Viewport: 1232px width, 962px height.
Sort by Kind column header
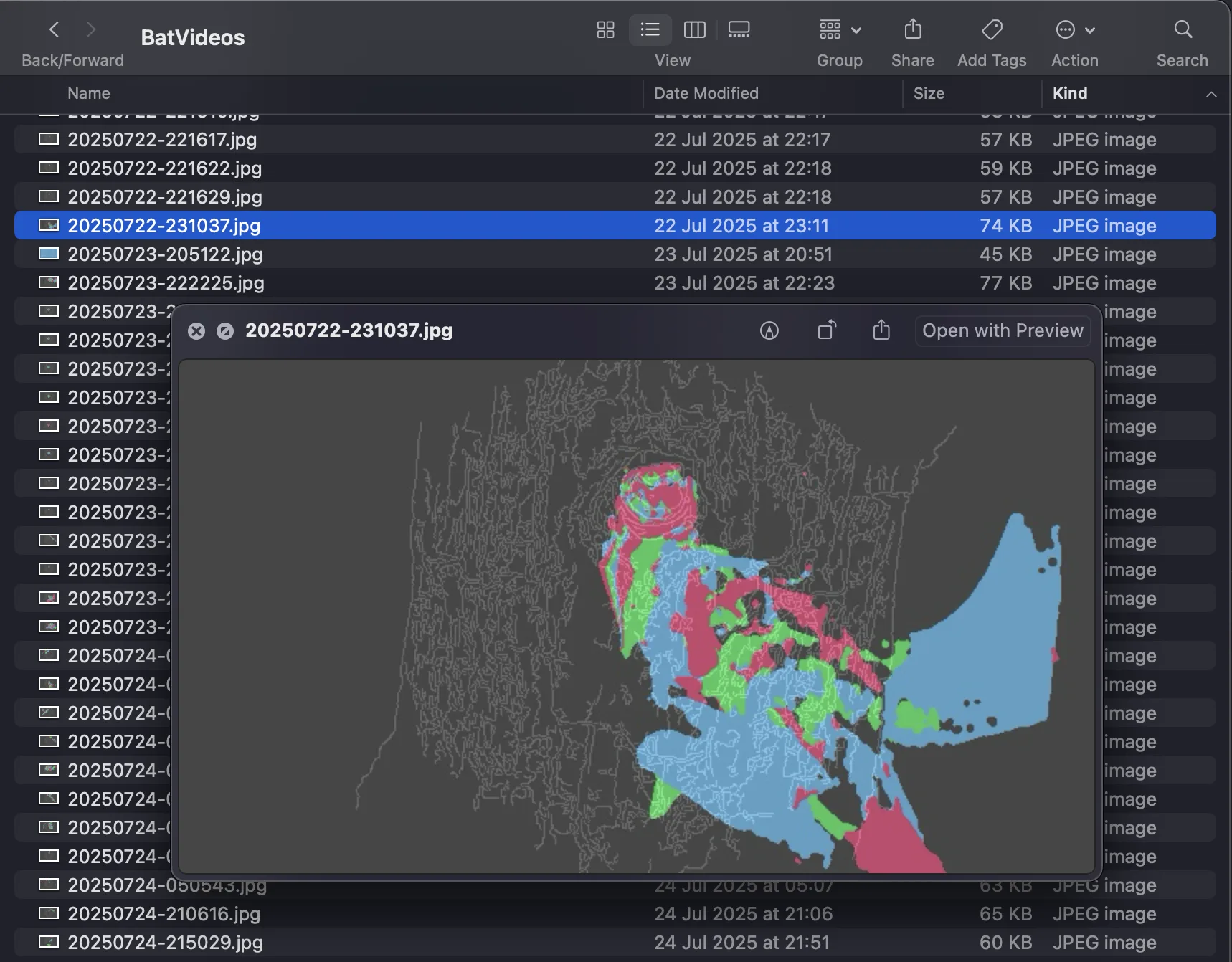pos(1070,93)
